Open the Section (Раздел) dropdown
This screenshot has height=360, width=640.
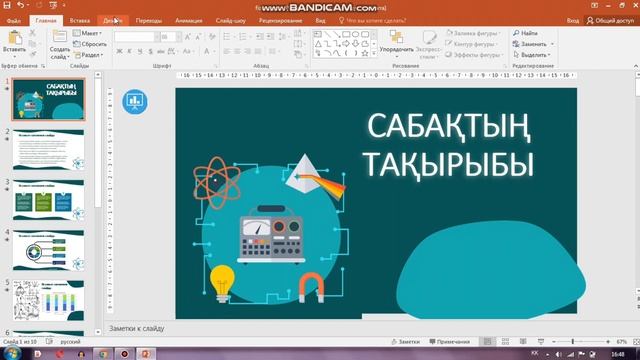(89, 55)
